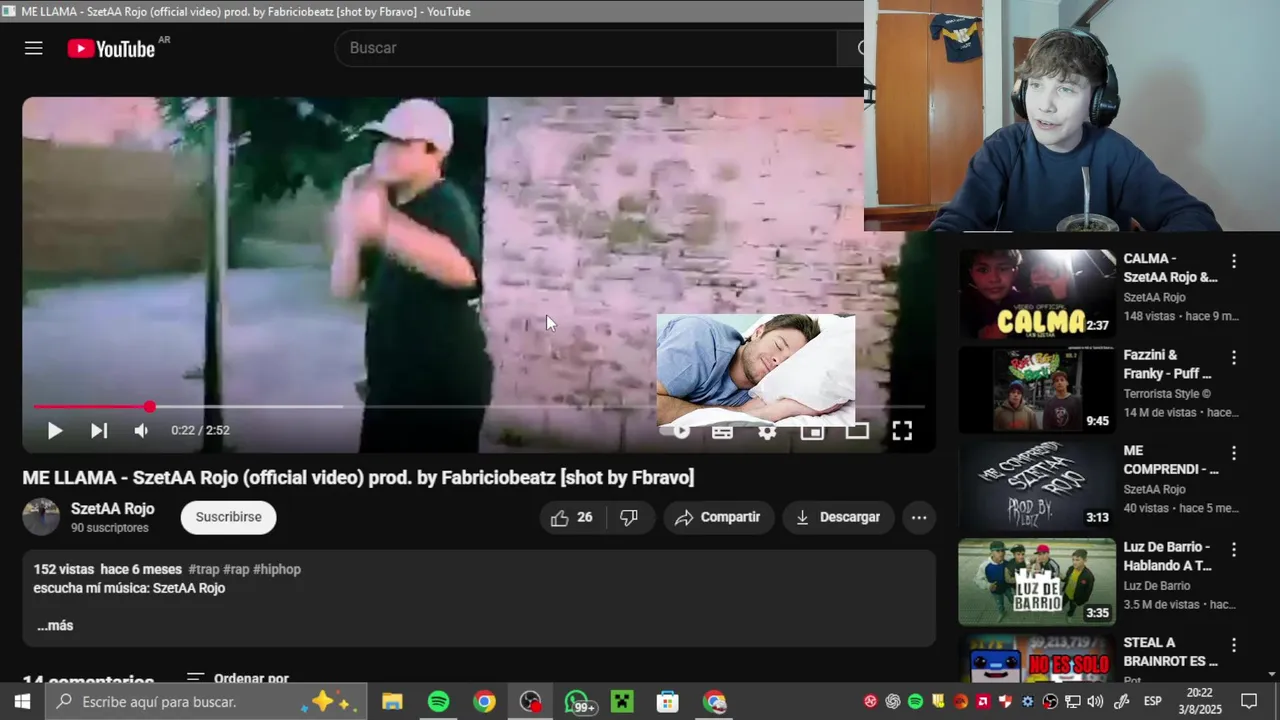Open the system tray volume icon
This screenshot has width=1280, height=720.
click(x=1095, y=702)
